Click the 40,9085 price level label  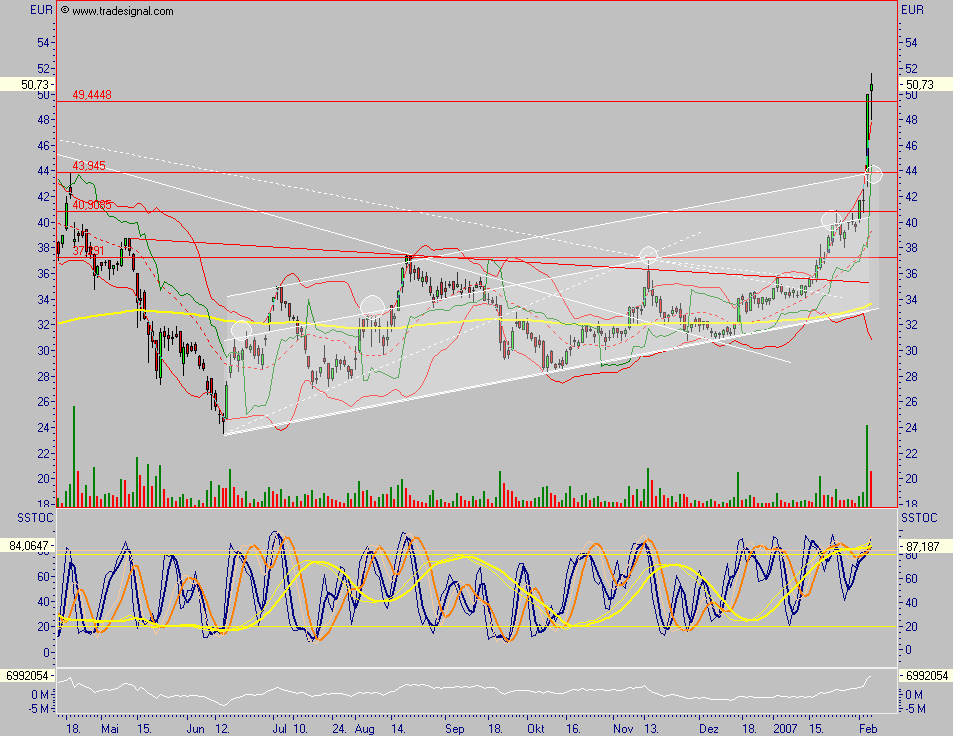point(92,205)
